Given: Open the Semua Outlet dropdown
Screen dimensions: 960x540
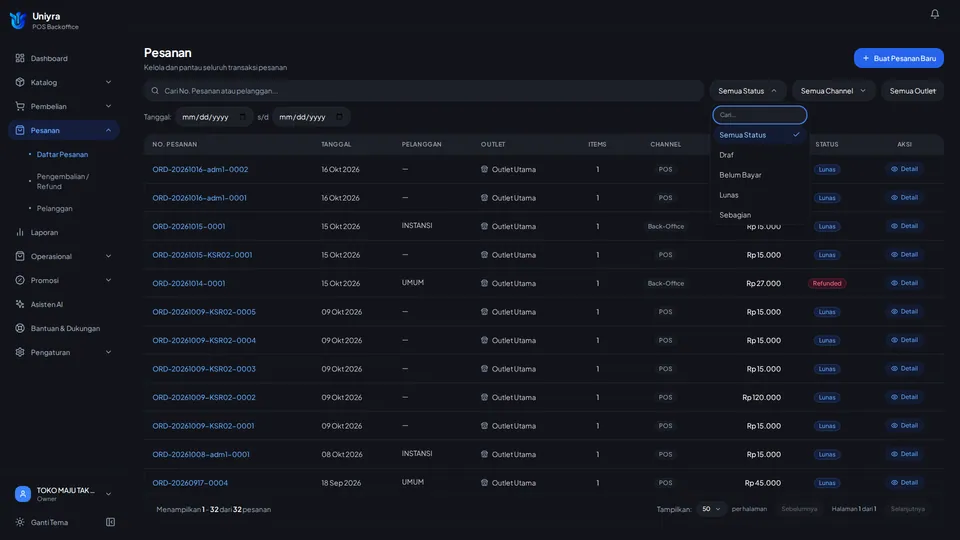Looking at the screenshot, I should click(912, 91).
